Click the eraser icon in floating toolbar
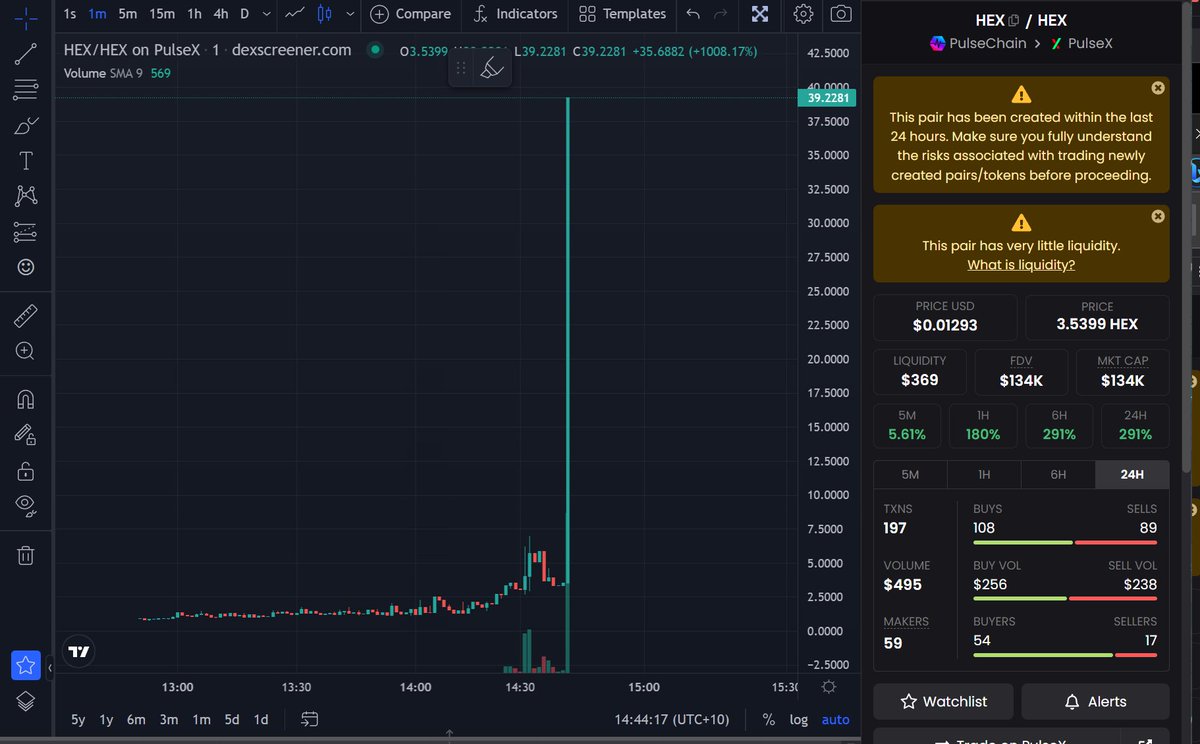 [x=491, y=68]
